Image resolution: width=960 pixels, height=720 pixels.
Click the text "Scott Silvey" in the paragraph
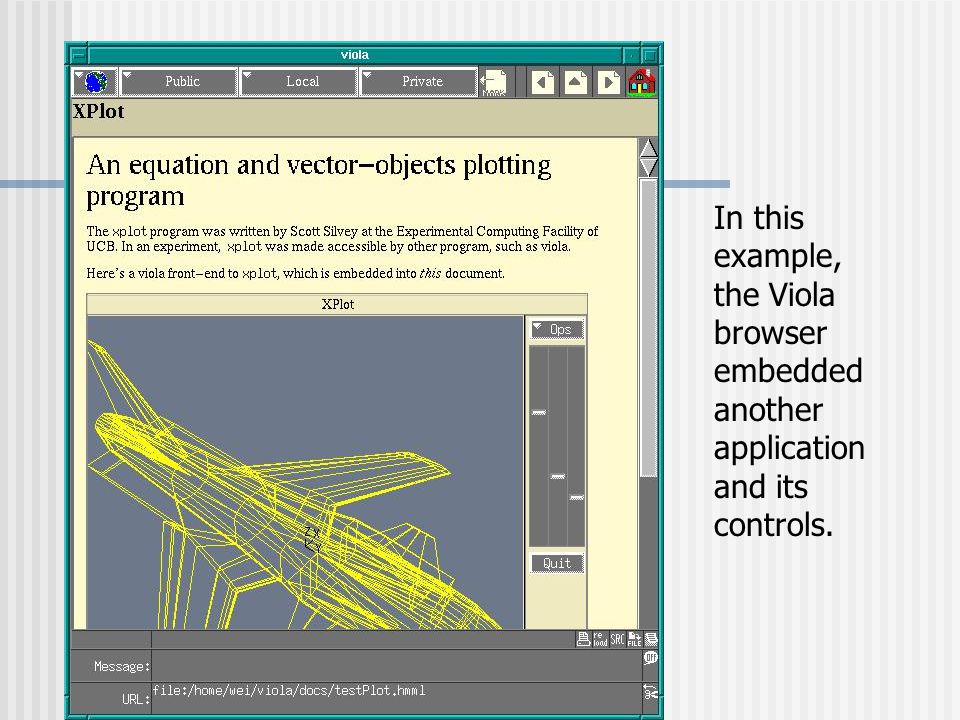[323, 231]
